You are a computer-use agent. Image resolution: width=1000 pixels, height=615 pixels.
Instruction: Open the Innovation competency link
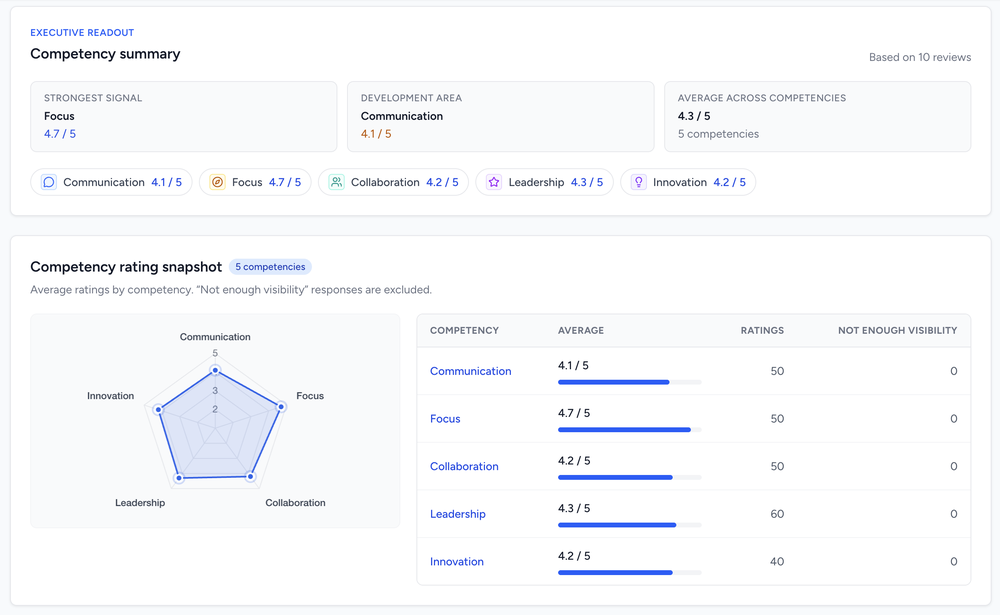pos(457,562)
